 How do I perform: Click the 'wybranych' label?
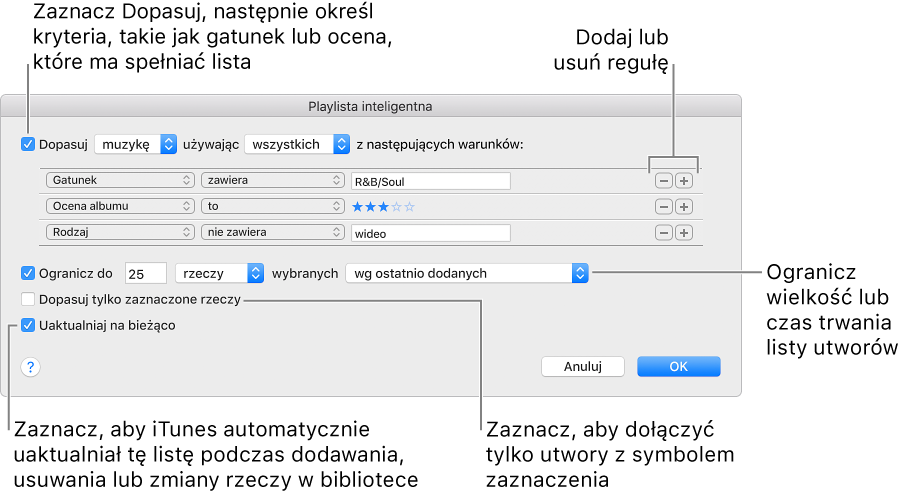[x=305, y=273]
